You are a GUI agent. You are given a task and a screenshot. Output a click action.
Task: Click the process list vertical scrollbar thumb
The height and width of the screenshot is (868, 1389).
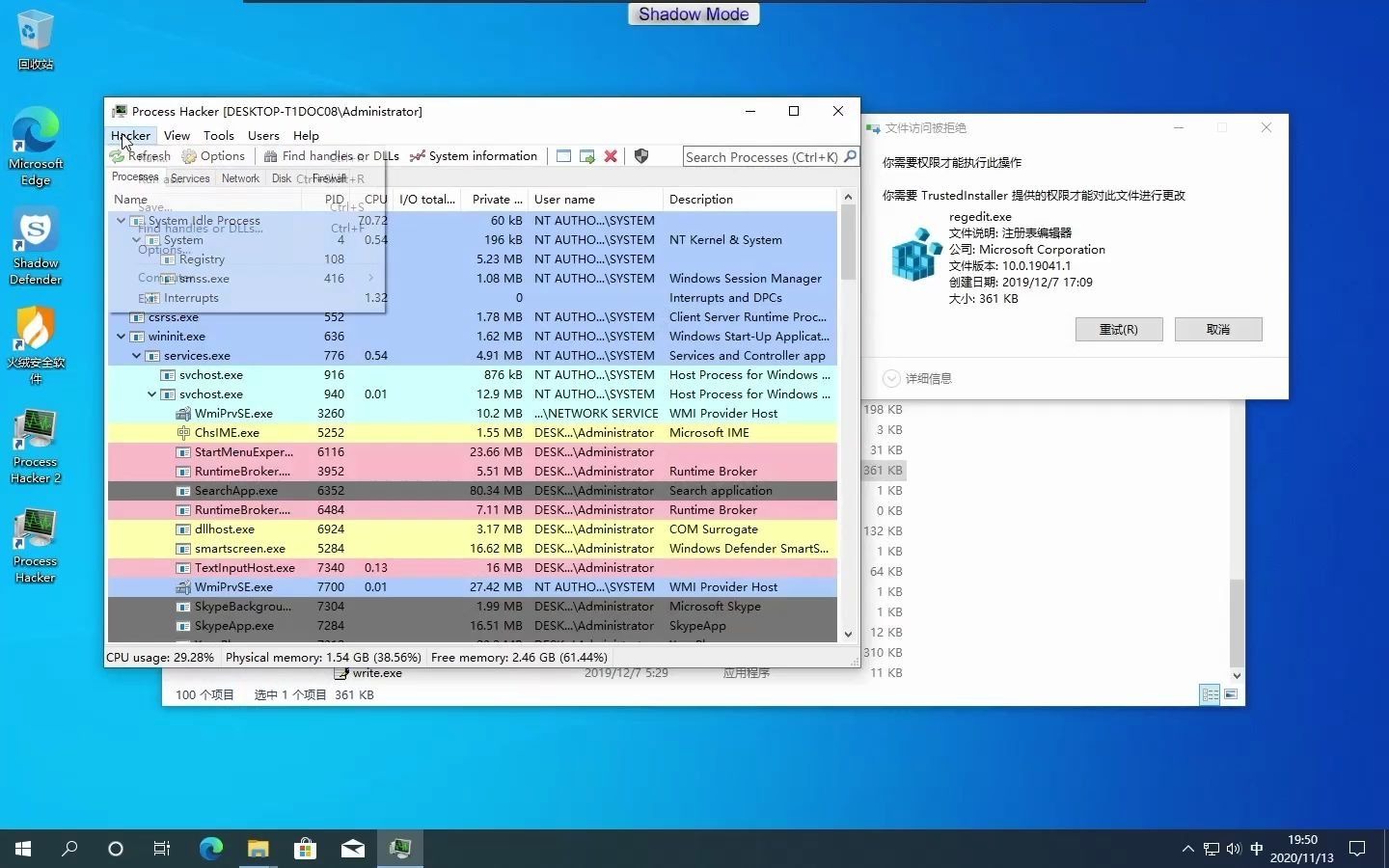click(849, 242)
